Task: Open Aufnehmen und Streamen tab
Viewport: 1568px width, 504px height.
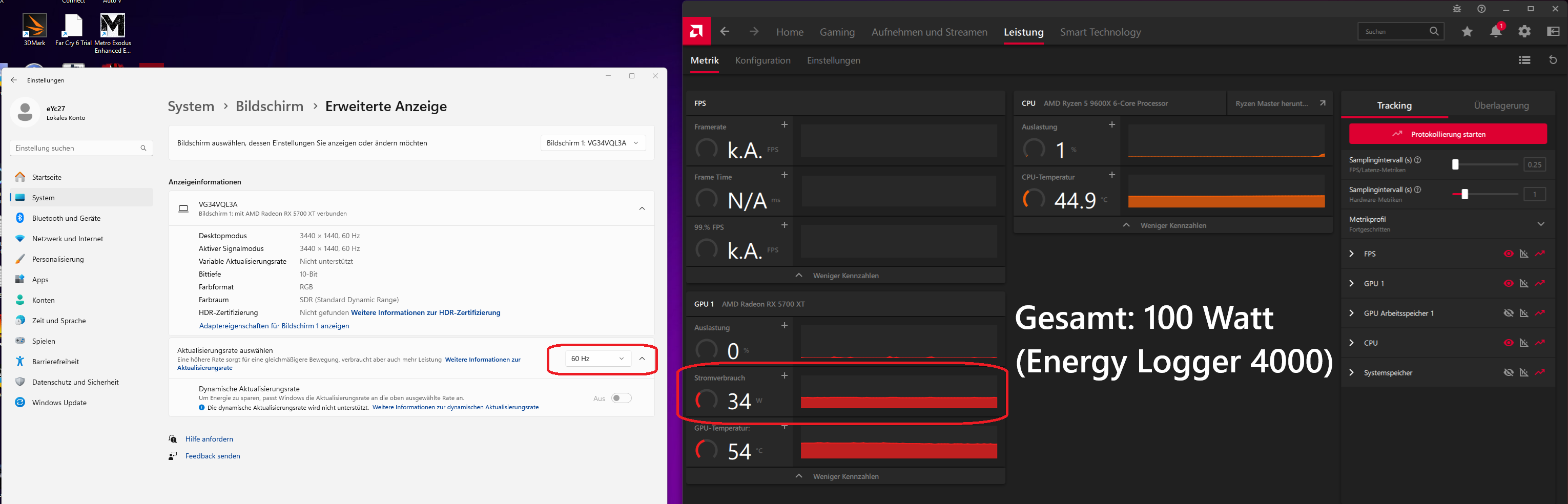Action: click(x=929, y=32)
